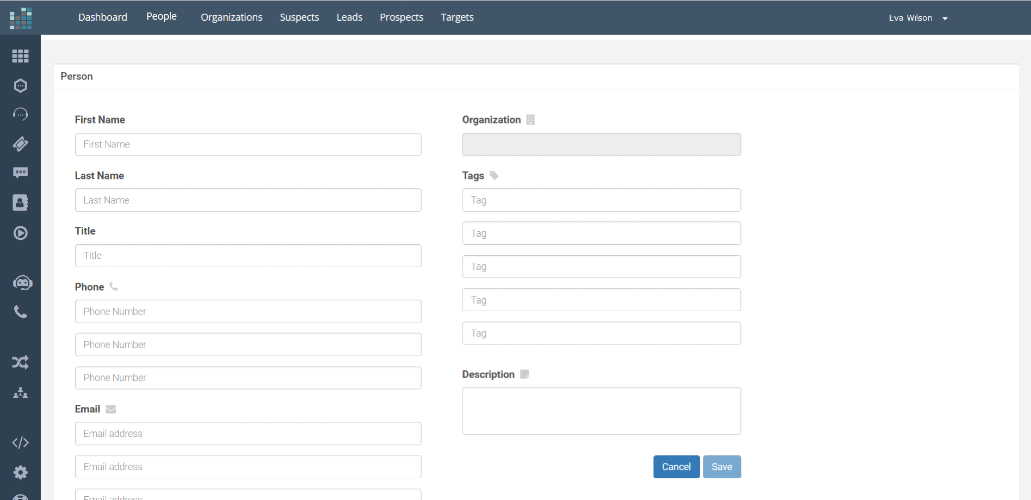
Task: Click the phone handset icon in sidebar
Action: 20,312
